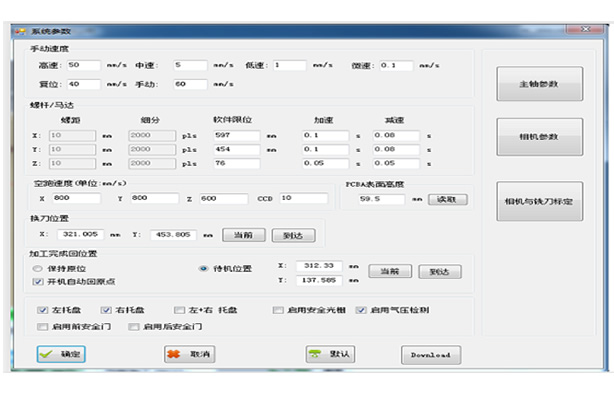614x393 pixels.
Task: Click X axis 软件限位 field 597
Action: 237,136
